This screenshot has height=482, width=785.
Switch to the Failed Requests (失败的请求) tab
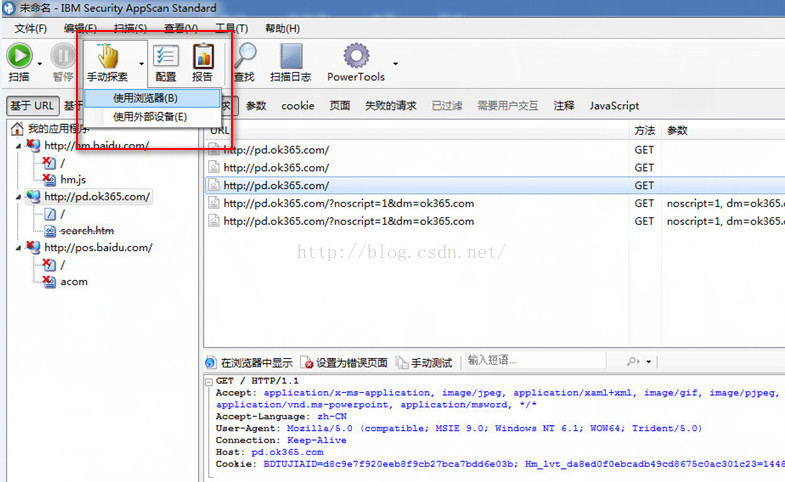click(x=390, y=106)
